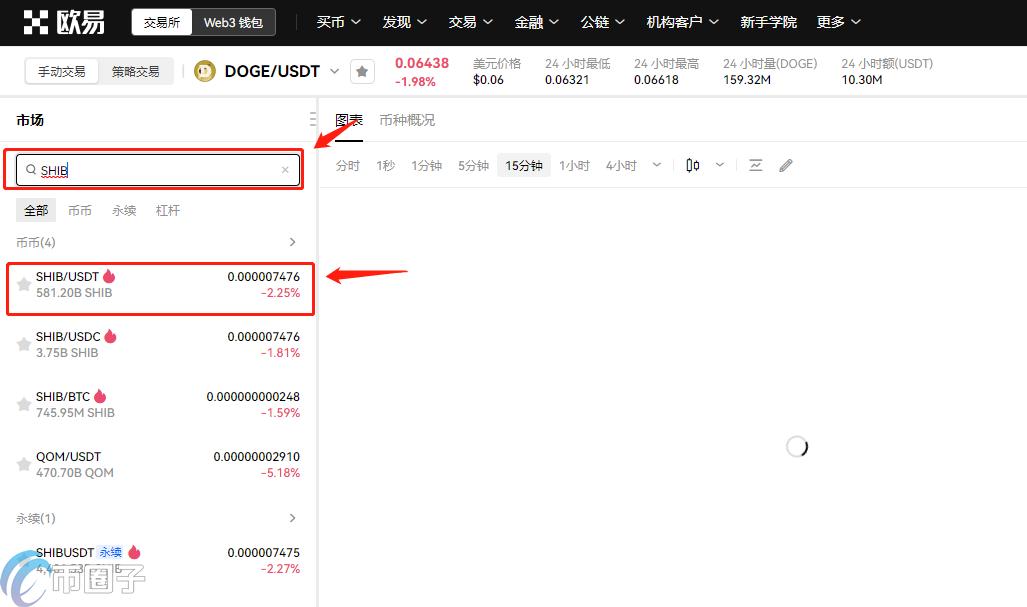Image resolution: width=1027 pixels, height=607 pixels.
Task: Open 新手学院 page
Action: click(x=768, y=22)
